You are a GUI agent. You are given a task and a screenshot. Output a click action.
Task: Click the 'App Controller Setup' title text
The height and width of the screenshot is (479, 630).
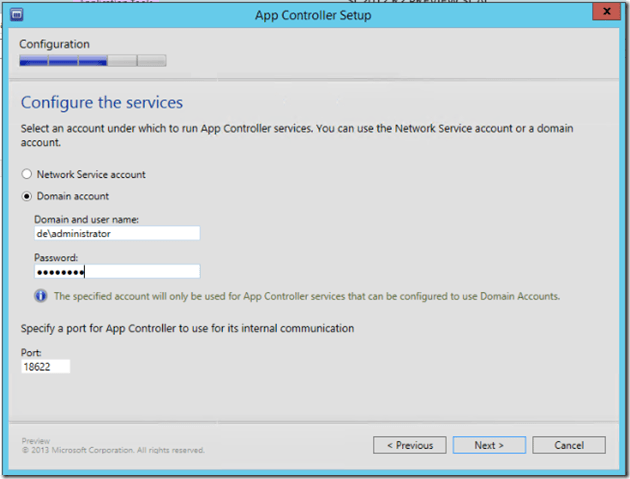click(x=315, y=15)
